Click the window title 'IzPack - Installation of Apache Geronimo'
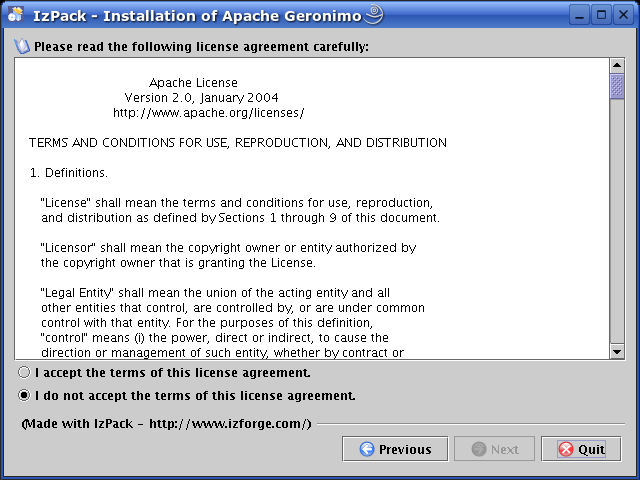 [x=197, y=16]
